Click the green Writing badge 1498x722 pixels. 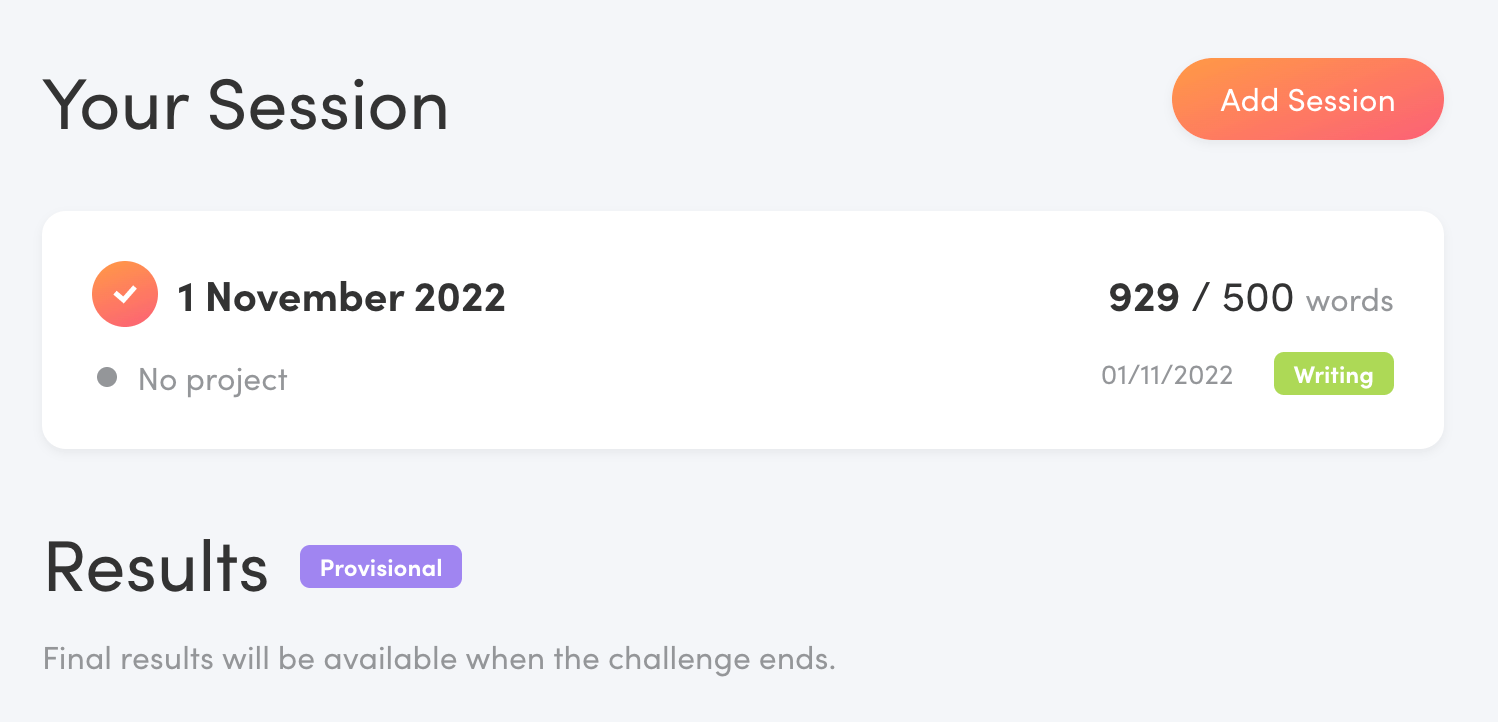[x=1333, y=375]
